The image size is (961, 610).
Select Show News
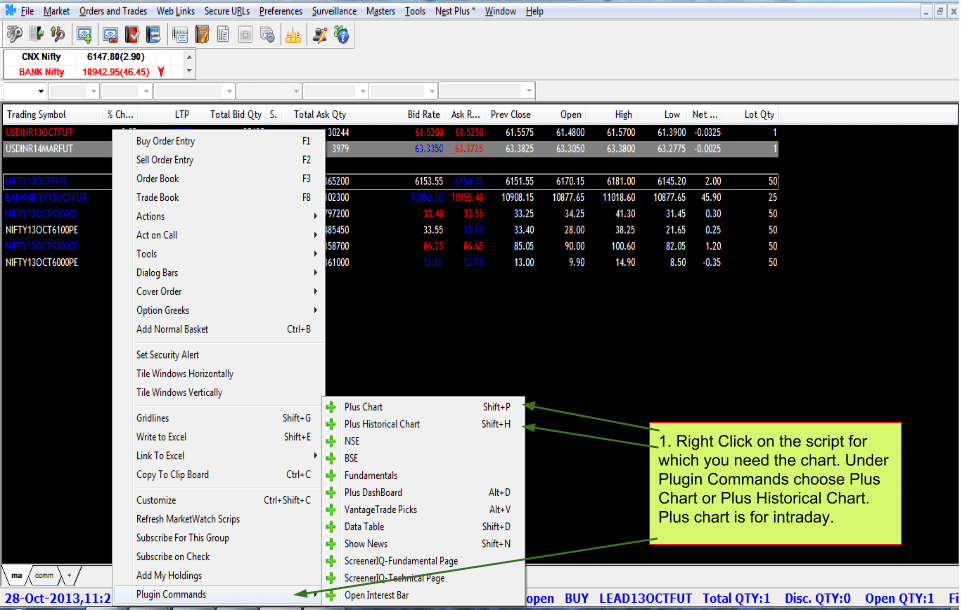[424, 544]
